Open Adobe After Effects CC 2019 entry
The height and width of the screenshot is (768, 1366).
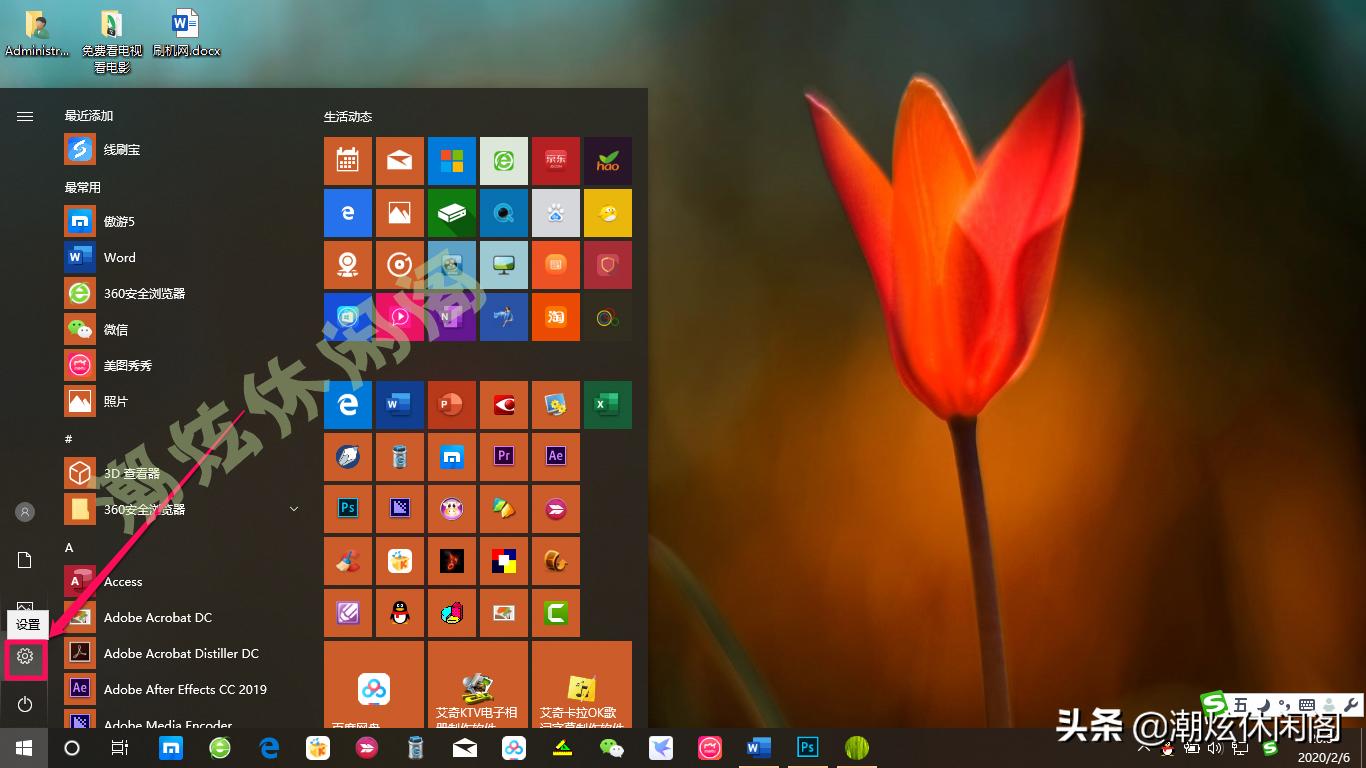(185, 689)
